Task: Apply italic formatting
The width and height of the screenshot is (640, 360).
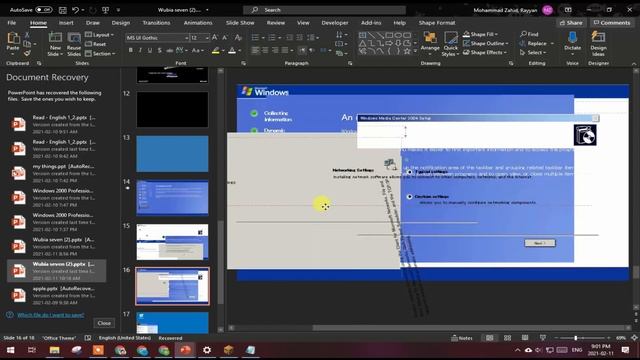Action: pos(140,50)
